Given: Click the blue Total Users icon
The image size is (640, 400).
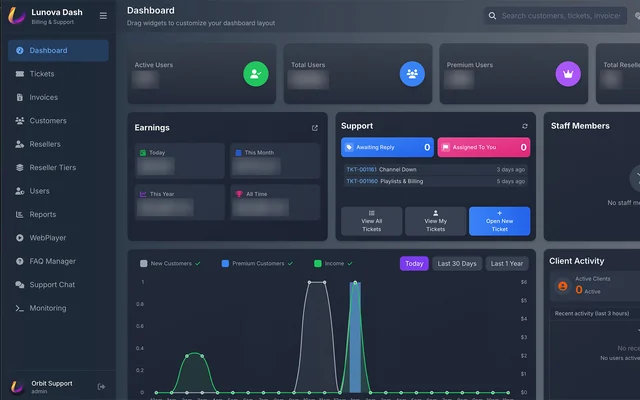Looking at the screenshot, I should click(412, 74).
